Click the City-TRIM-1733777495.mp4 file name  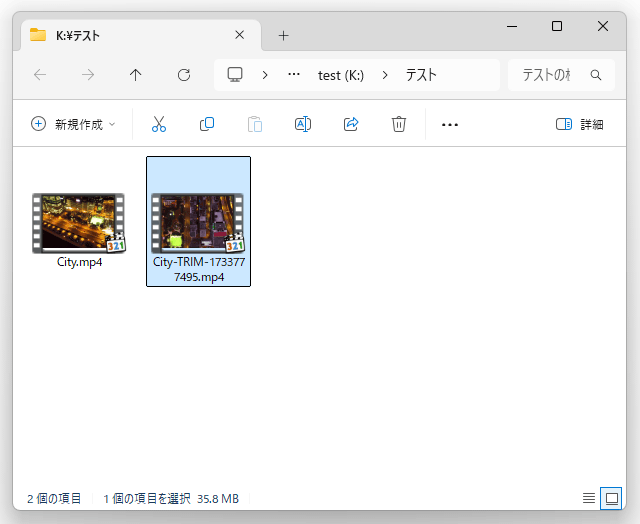point(199,269)
